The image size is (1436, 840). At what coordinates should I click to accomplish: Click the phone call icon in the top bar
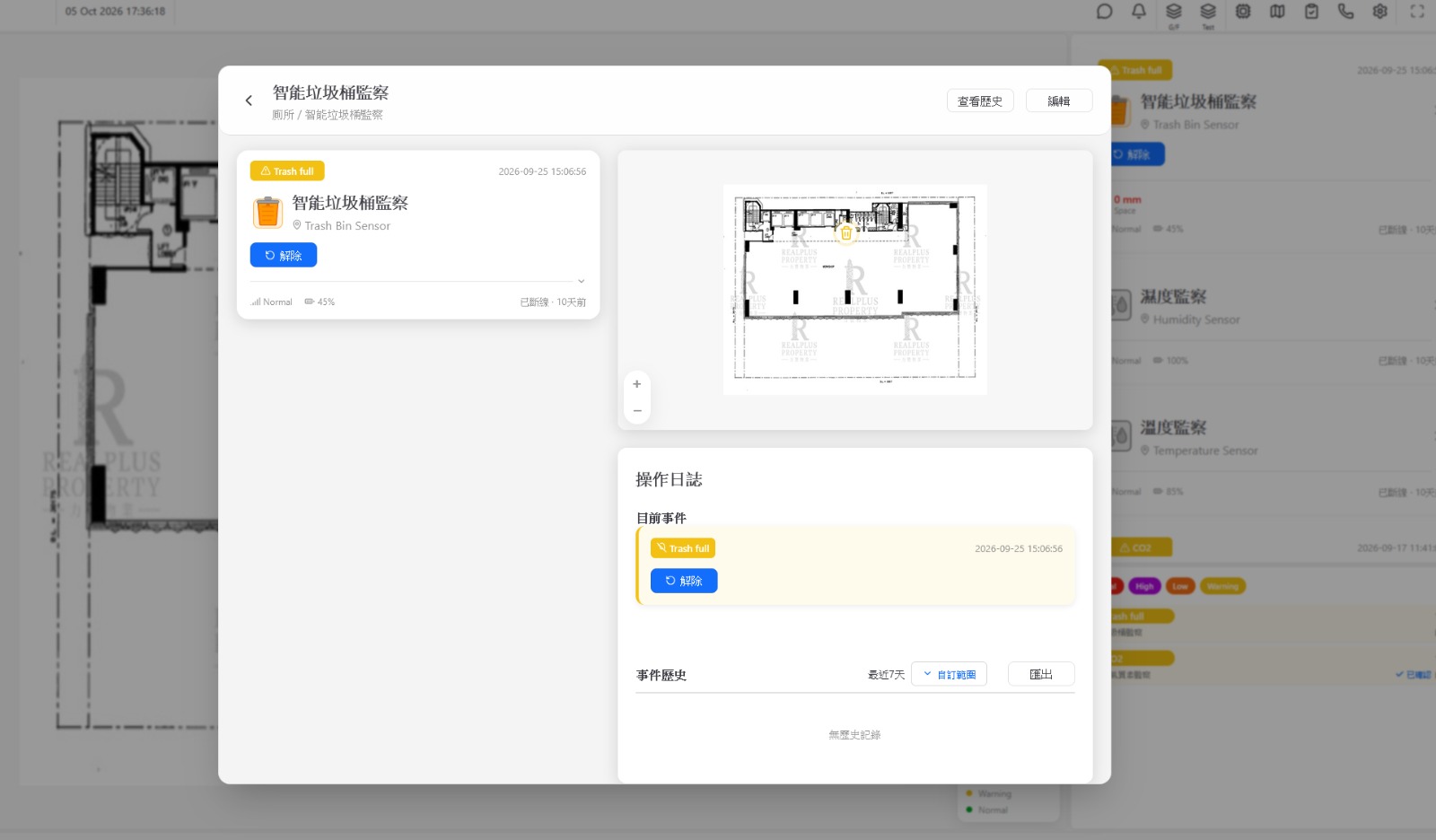pyautogui.click(x=1345, y=12)
